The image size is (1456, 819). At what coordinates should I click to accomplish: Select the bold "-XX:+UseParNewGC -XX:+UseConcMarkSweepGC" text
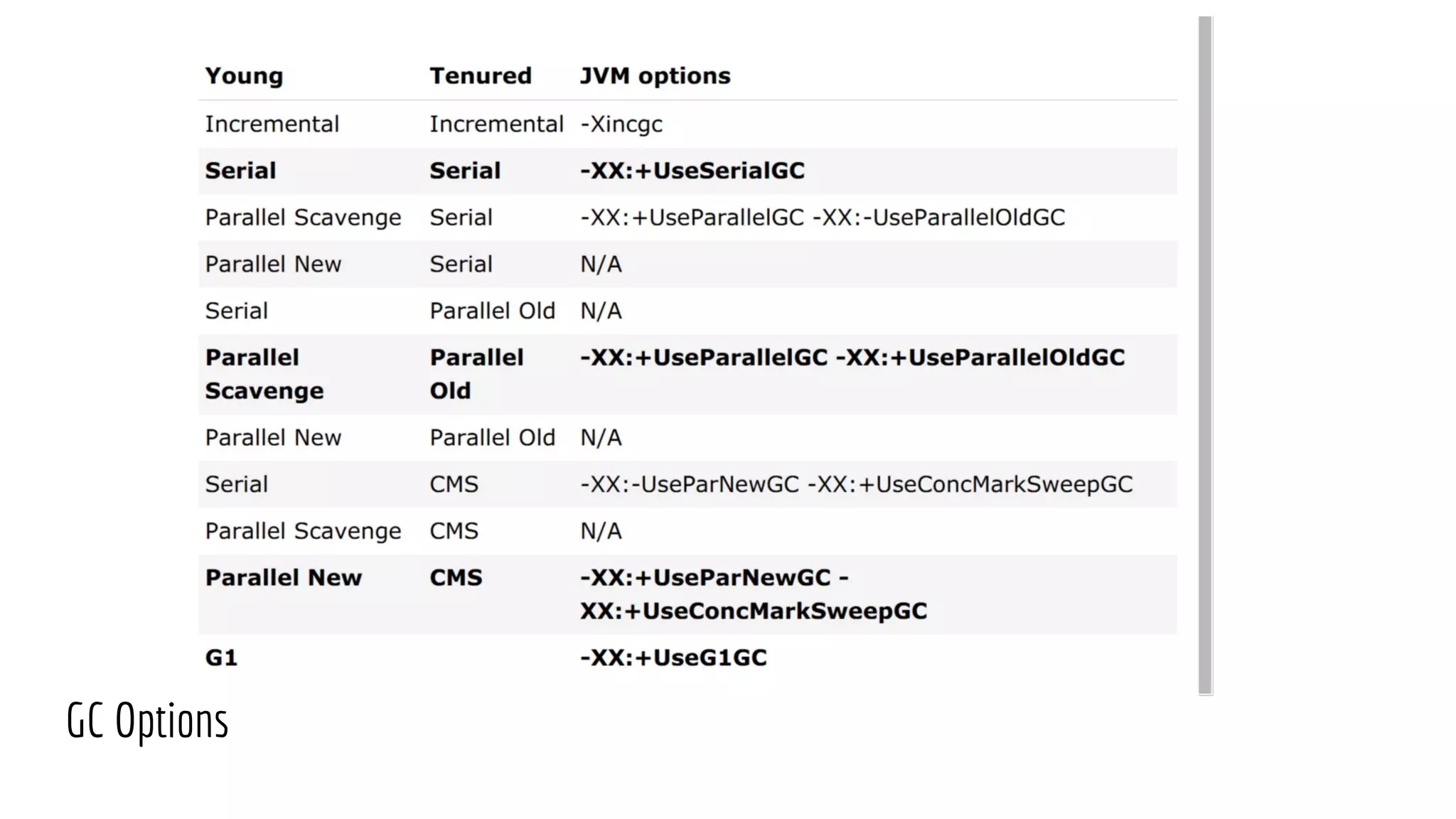(753, 594)
